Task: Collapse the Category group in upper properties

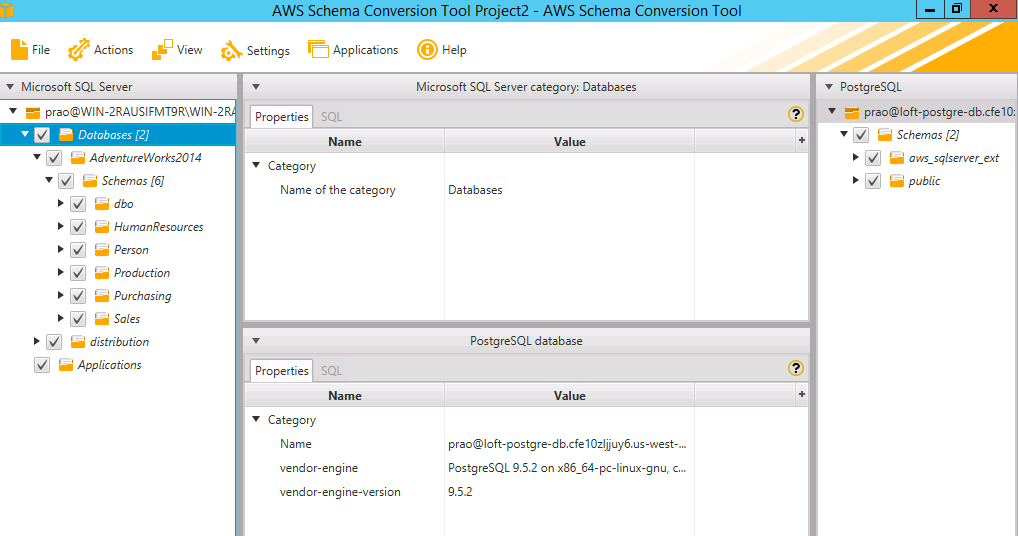Action: coord(256,165)
